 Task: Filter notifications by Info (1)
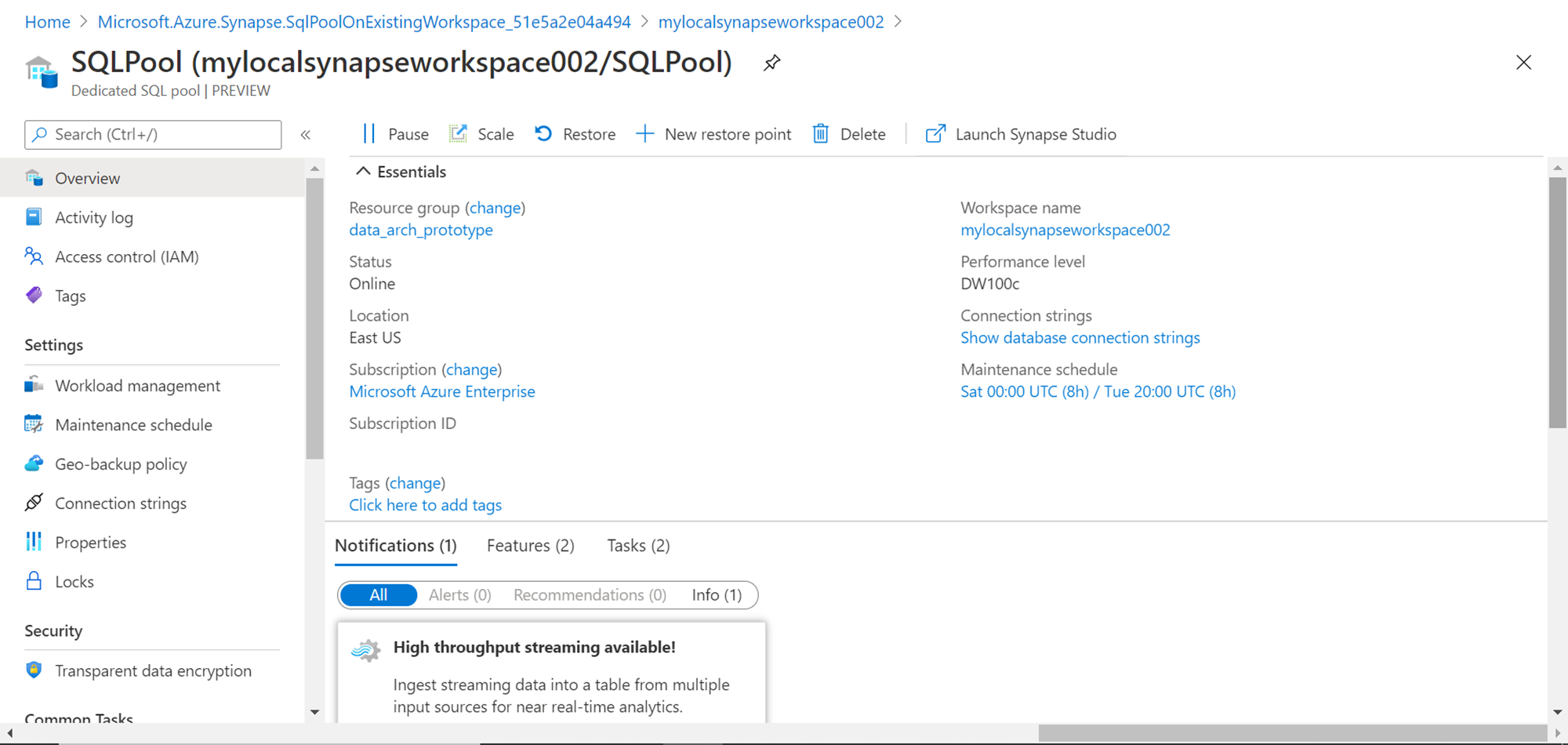point(717,595)
